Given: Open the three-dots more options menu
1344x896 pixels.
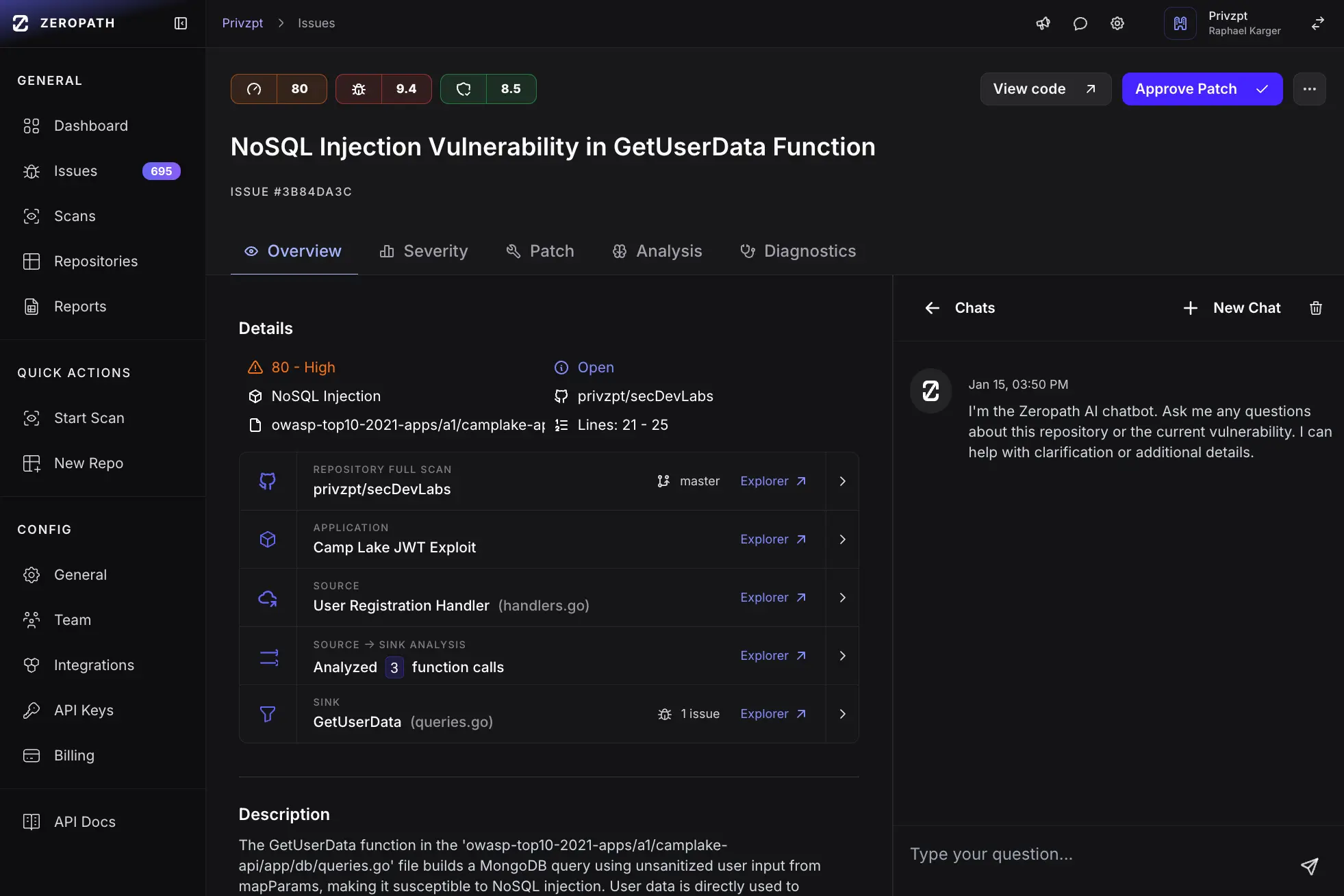Looking at the screenshot, I should (x=1309, y=89).
